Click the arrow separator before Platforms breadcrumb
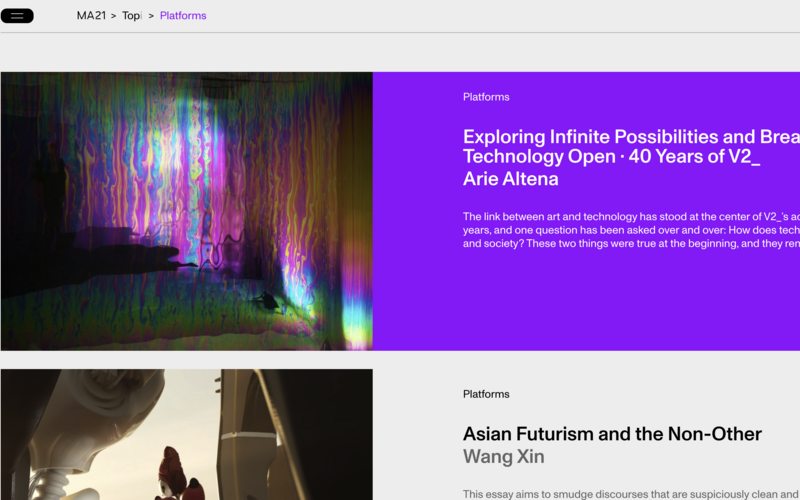The image size is (800, 500). click(x=151, y=16)
